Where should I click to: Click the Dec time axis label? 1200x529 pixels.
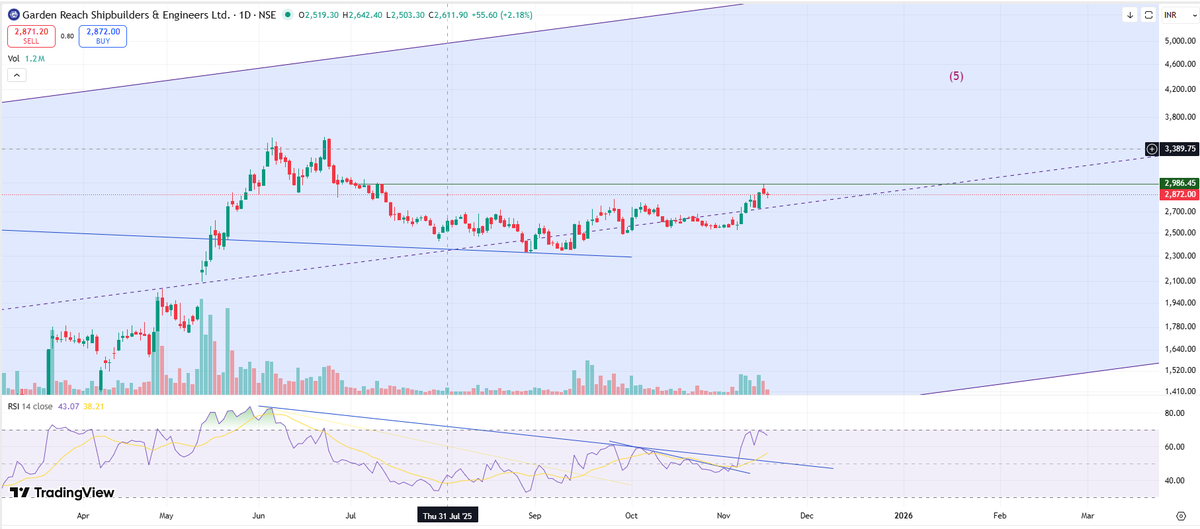click(x=807, y=514)
